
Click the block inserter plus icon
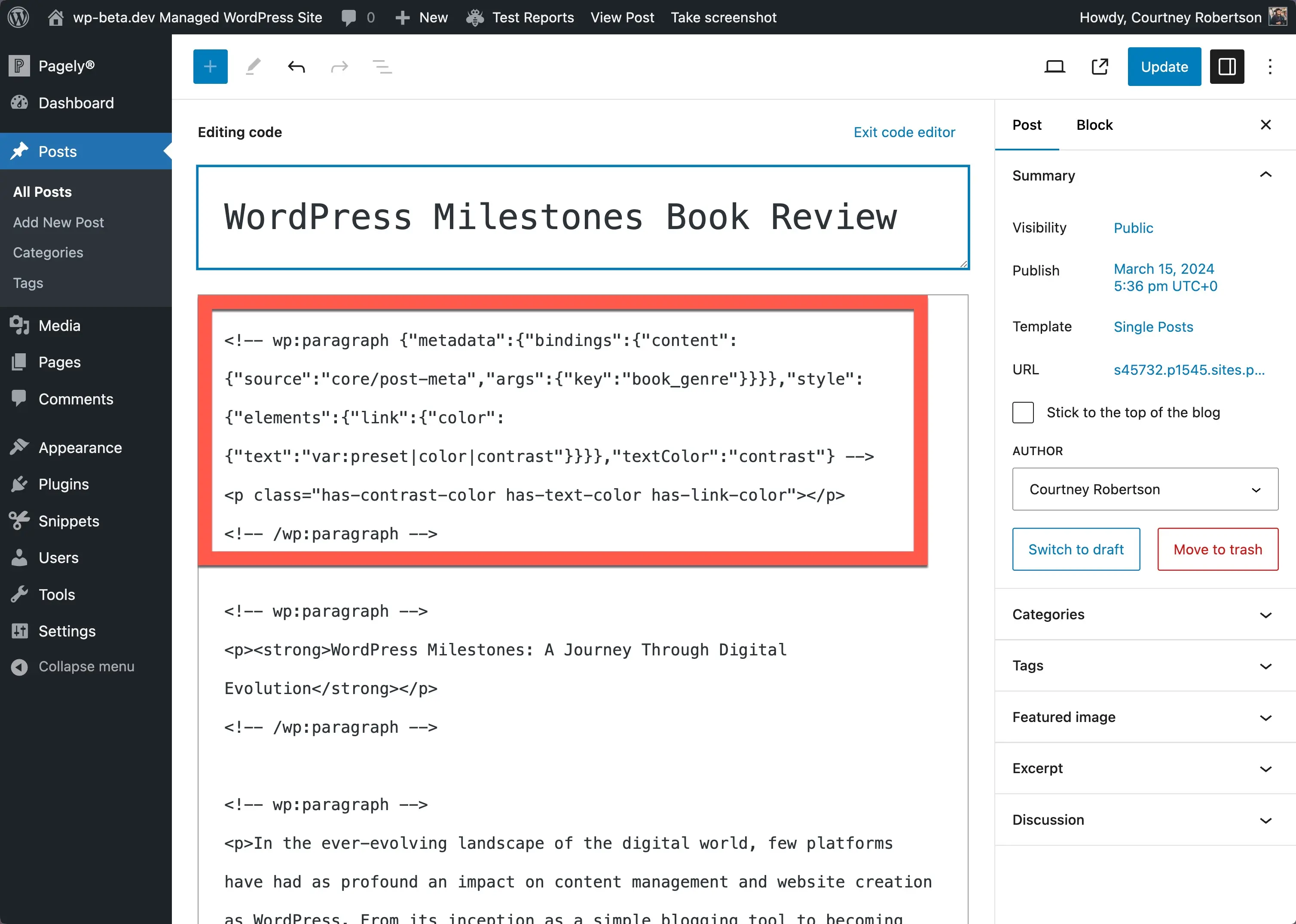(x=210, y=66)
